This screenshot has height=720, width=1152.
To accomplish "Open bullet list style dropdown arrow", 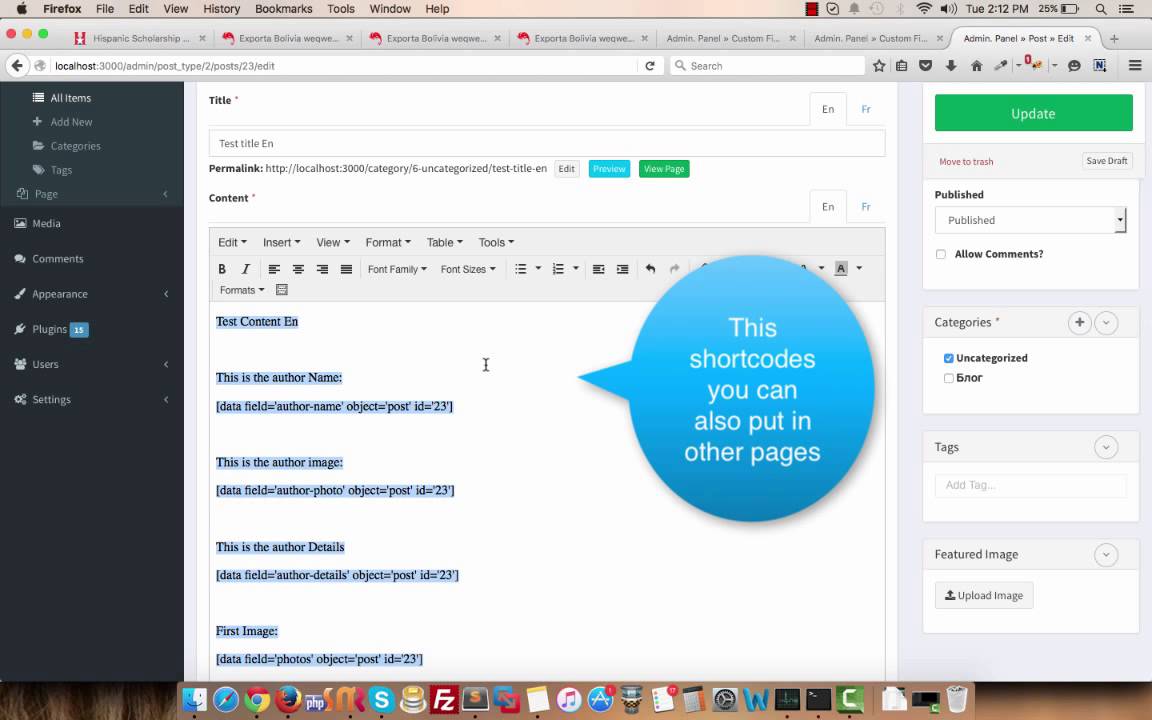I will [538, 269].
